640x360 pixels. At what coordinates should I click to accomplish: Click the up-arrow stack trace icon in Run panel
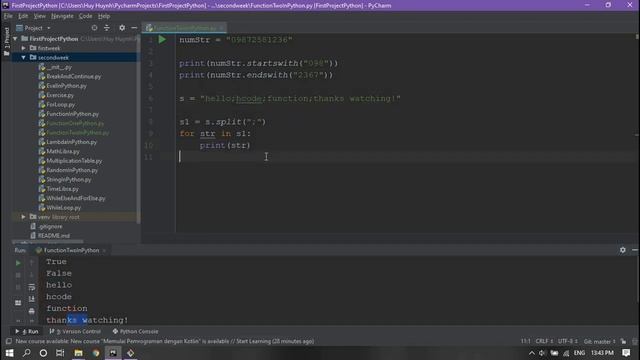tap(31, 263)
